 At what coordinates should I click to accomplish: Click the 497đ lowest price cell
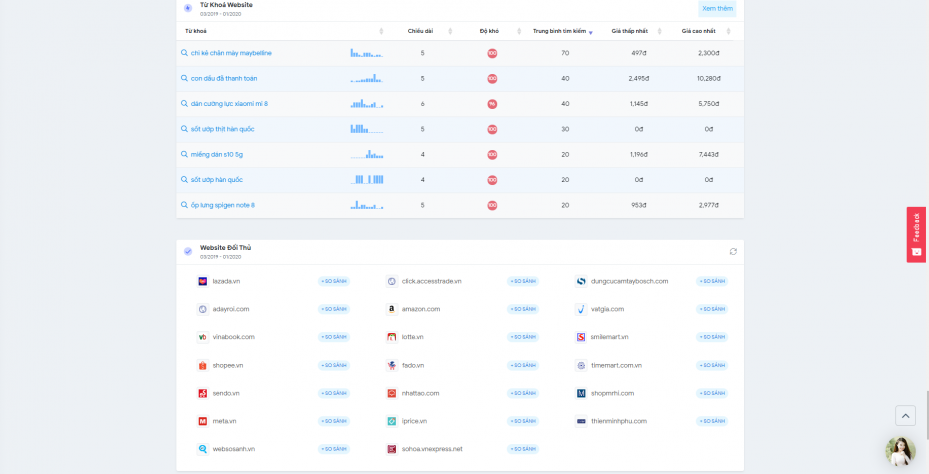tap(639, 53)
